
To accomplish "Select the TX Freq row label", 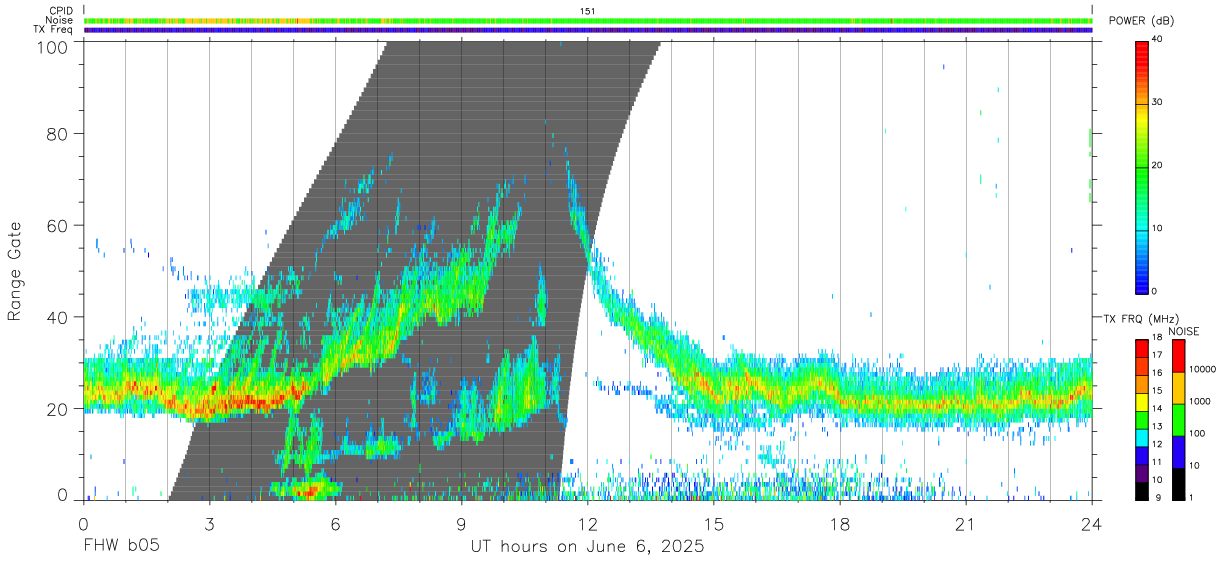I will [55, 30].
